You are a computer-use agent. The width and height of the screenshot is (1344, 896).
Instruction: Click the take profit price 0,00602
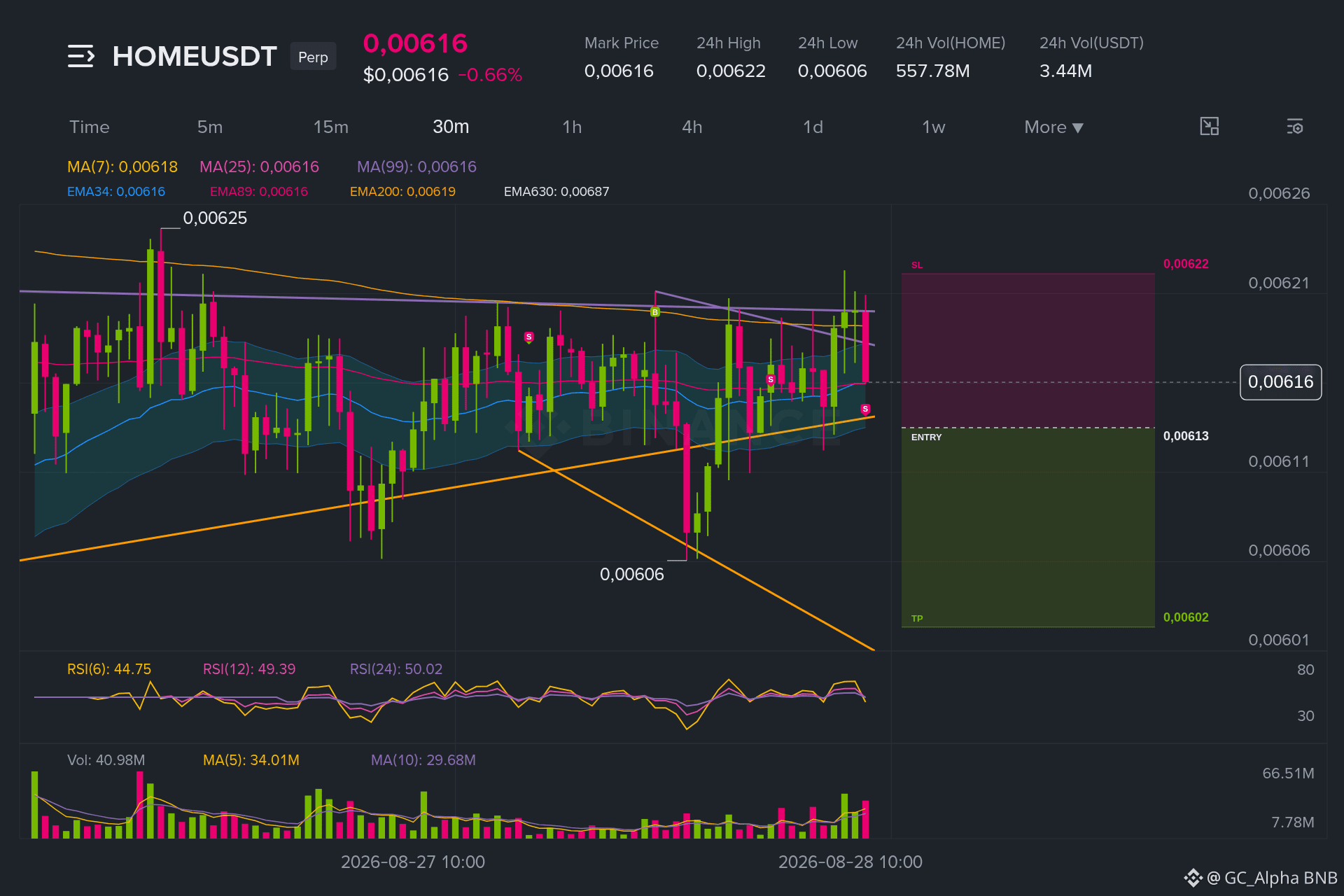click(x=1186, y=617)
